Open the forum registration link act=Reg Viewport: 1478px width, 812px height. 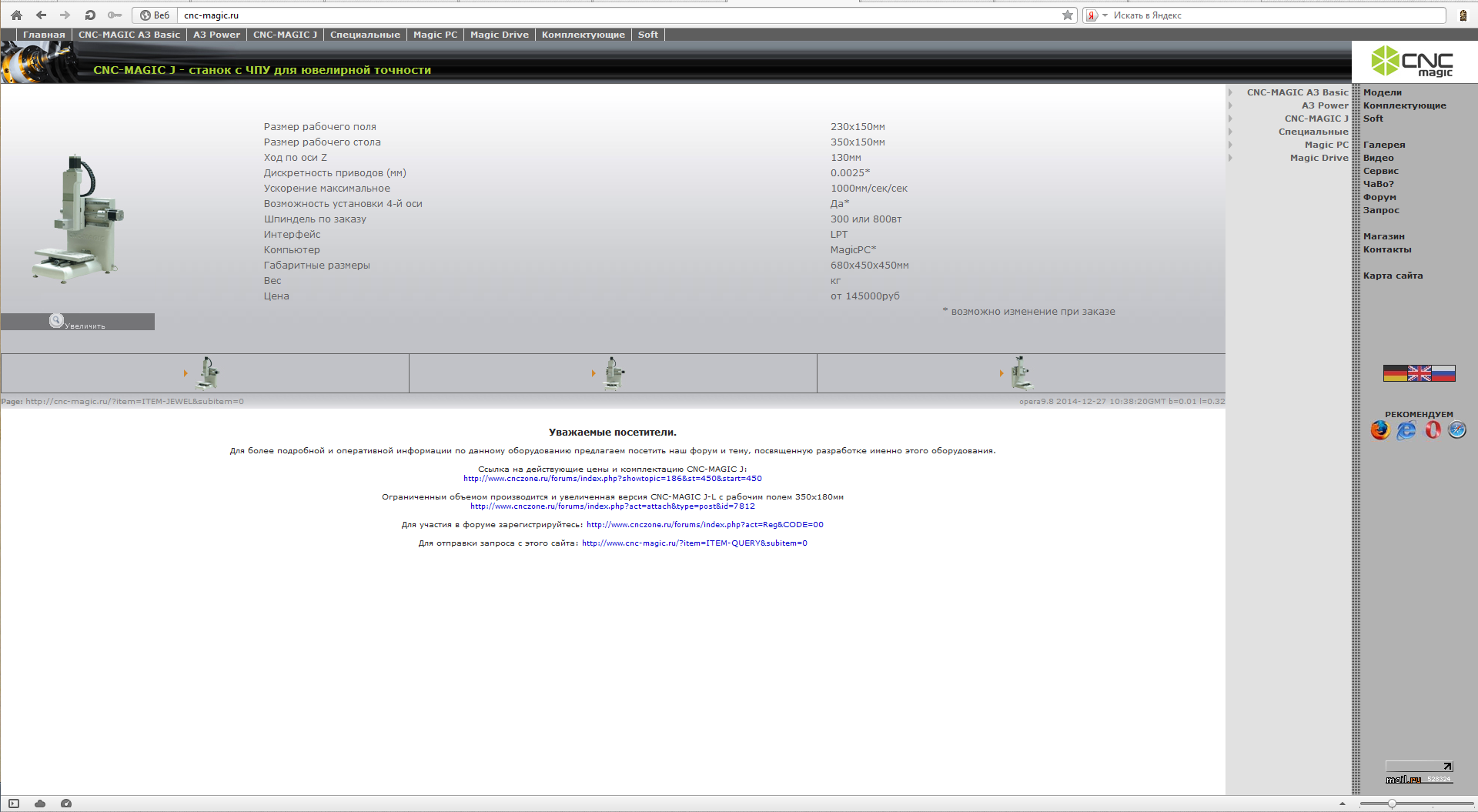(x=705, y=525)
